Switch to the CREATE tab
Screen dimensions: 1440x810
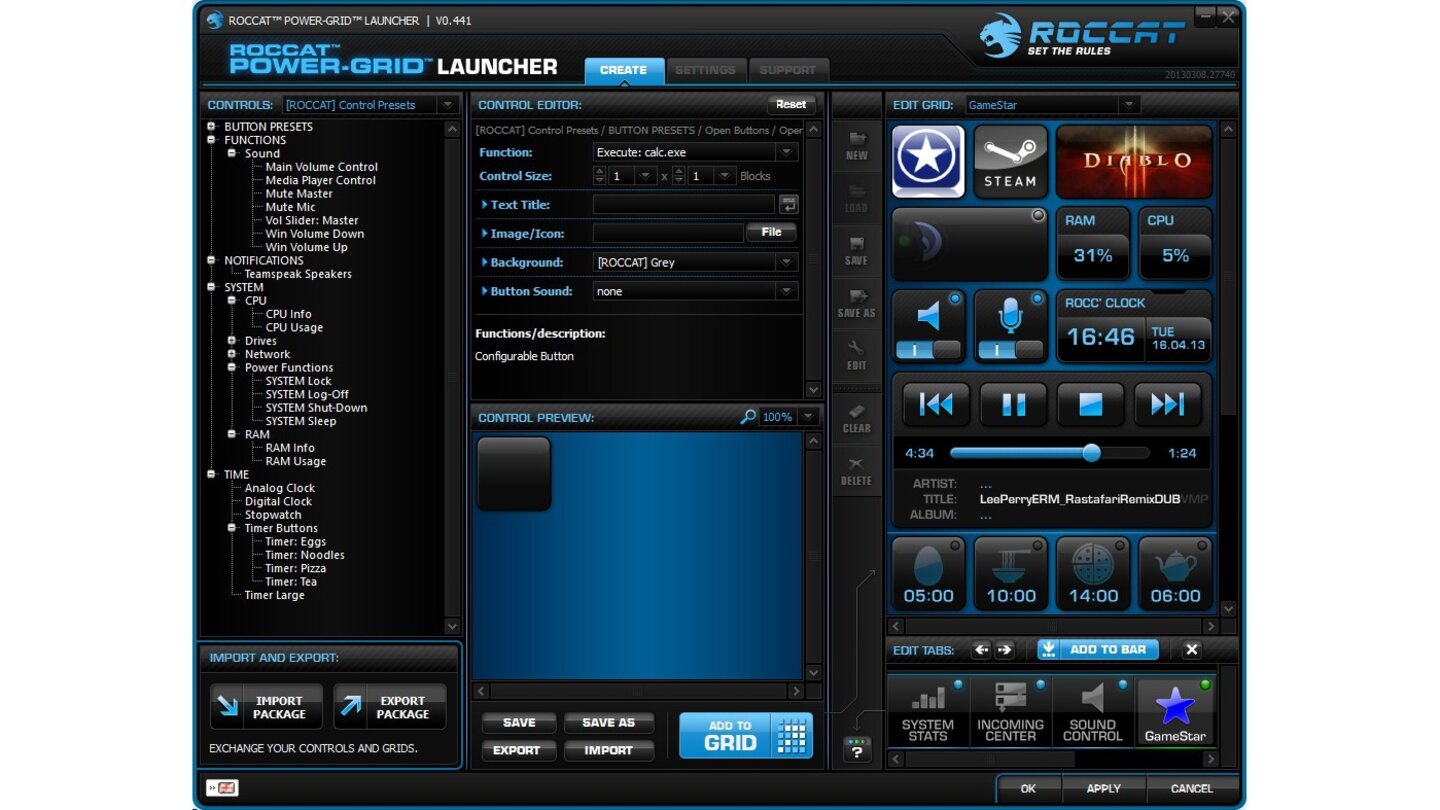pos(623,70)
